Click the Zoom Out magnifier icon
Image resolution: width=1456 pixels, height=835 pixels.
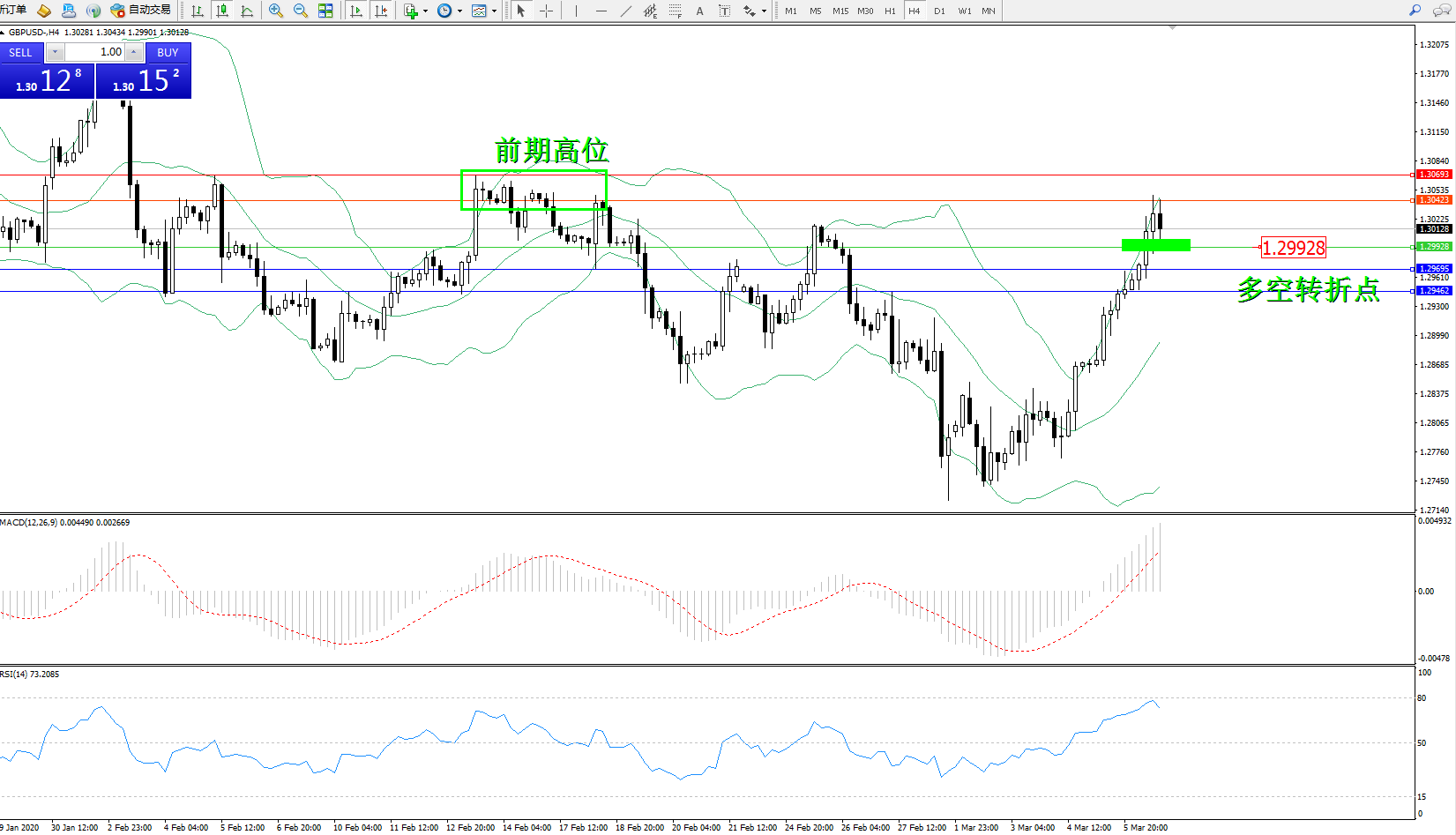[x=301, y=11]
